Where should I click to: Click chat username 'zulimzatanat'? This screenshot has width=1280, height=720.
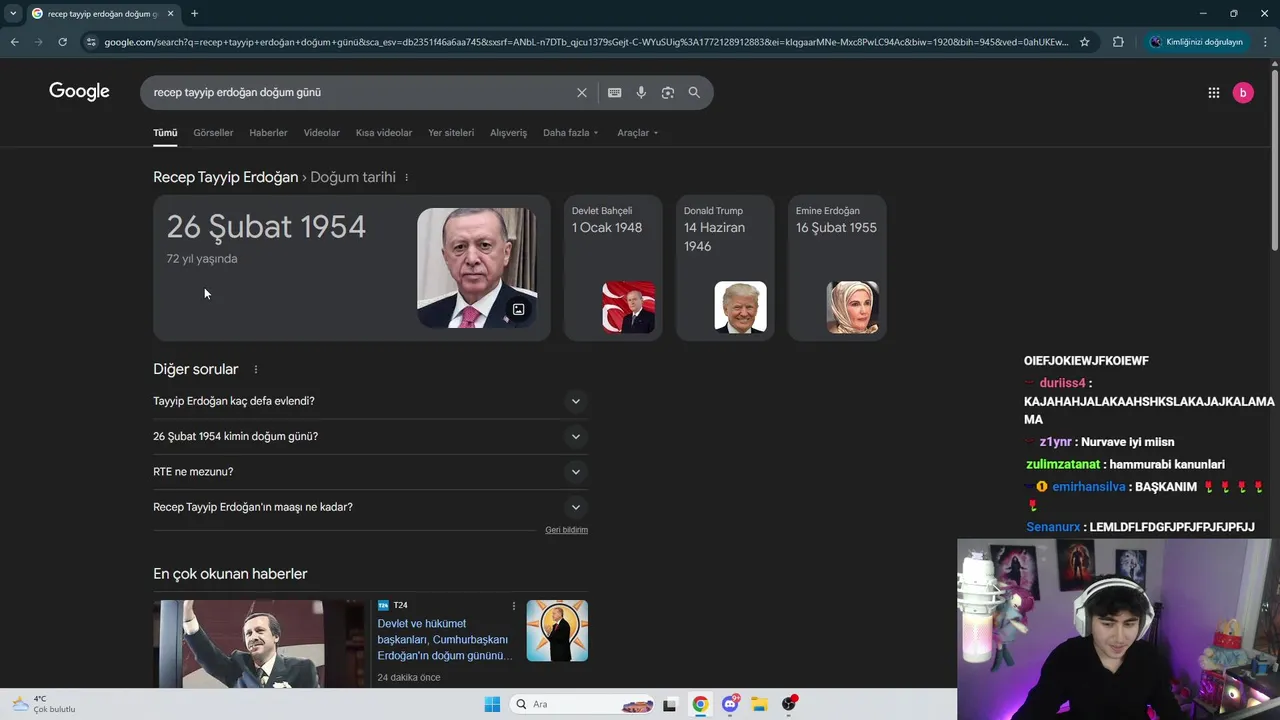(1063, 464)
